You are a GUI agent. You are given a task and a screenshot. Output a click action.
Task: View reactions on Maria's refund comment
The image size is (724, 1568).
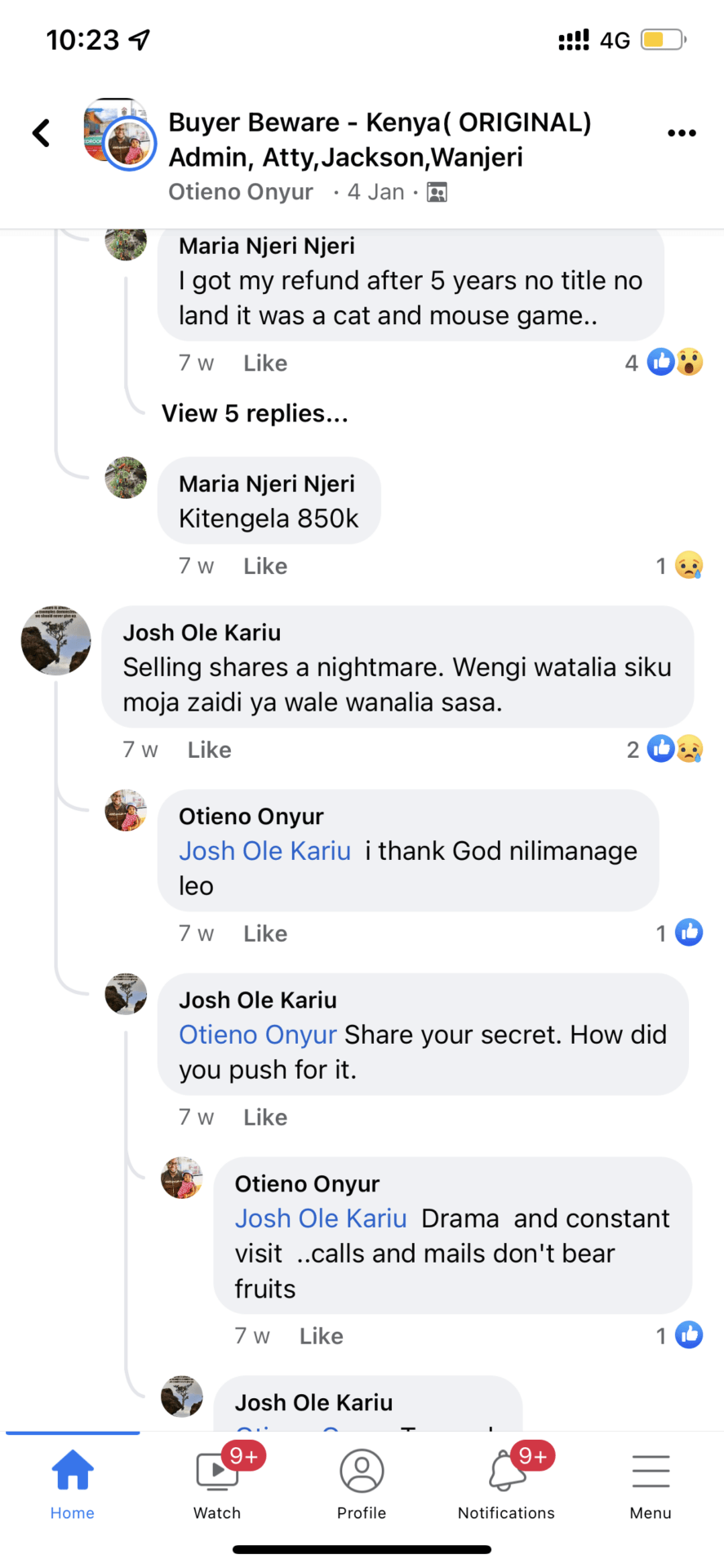[674, 362]
